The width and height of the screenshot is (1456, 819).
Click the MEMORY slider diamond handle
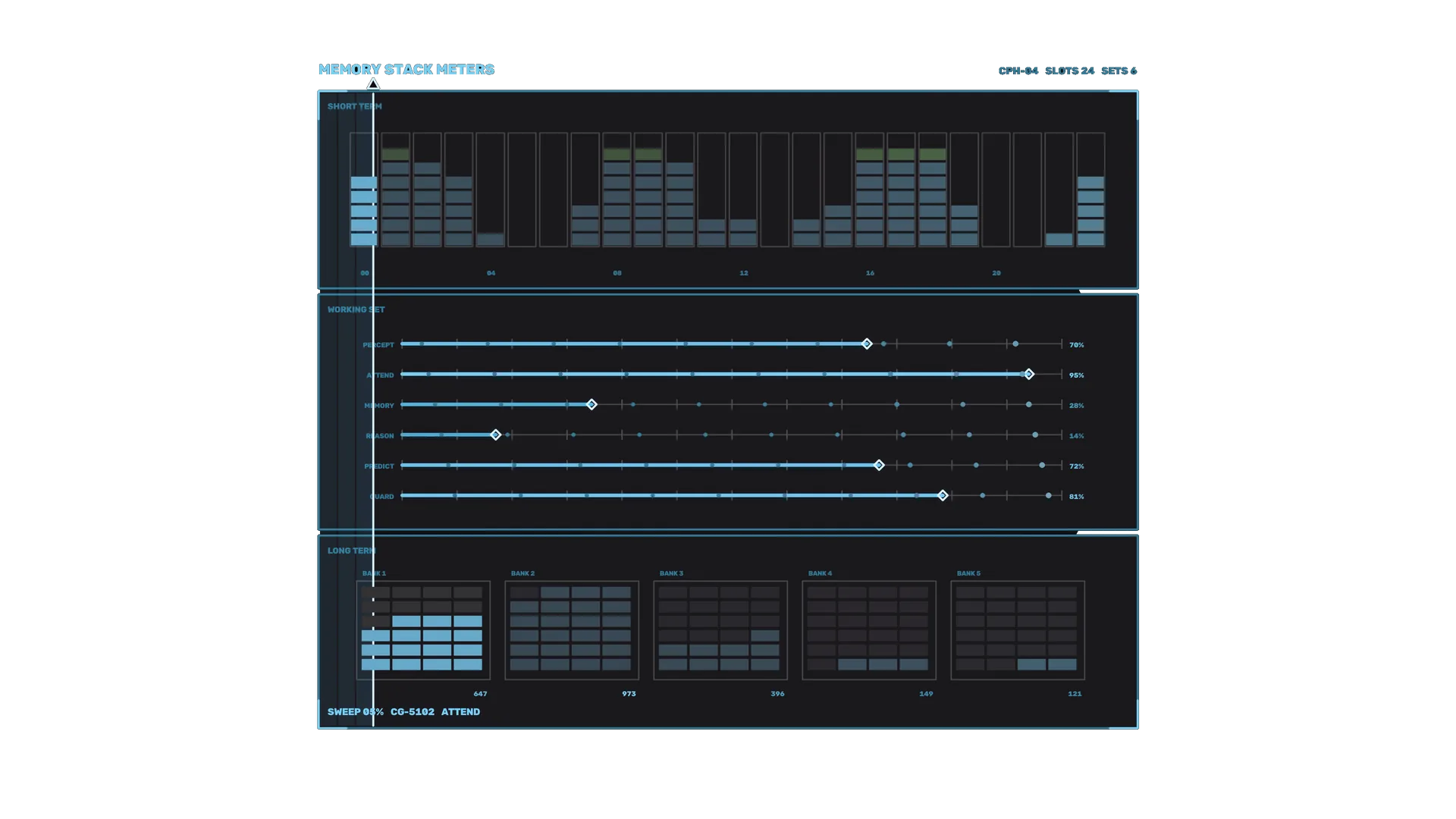click(x=591, y=405)
